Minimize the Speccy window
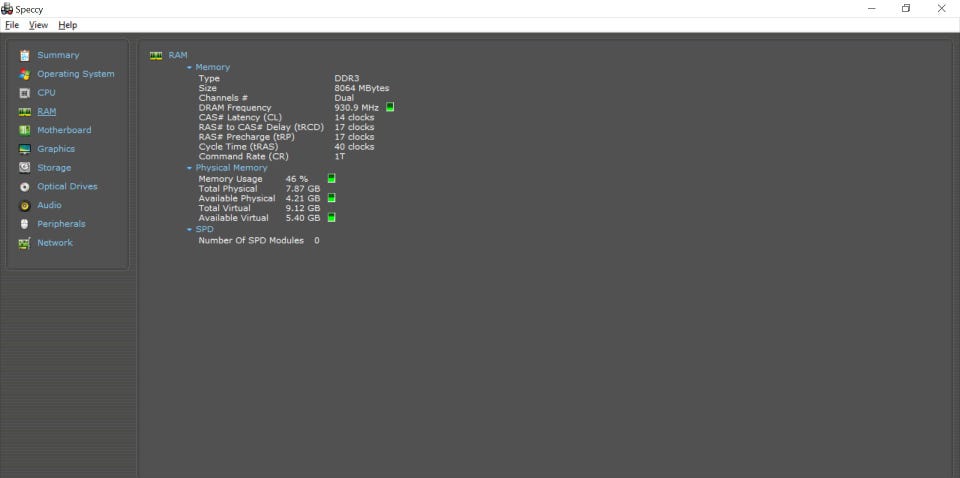The image size is (960, 478). pos(871,9)
